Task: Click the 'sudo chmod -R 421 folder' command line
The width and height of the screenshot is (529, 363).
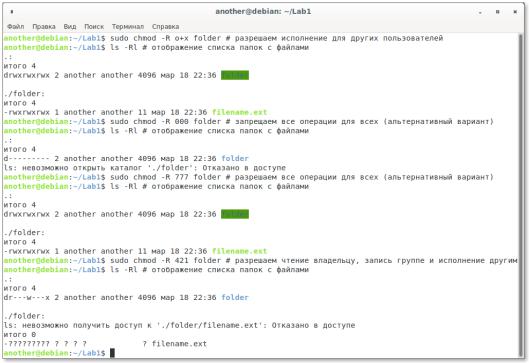Action: (x=260, y=260)
